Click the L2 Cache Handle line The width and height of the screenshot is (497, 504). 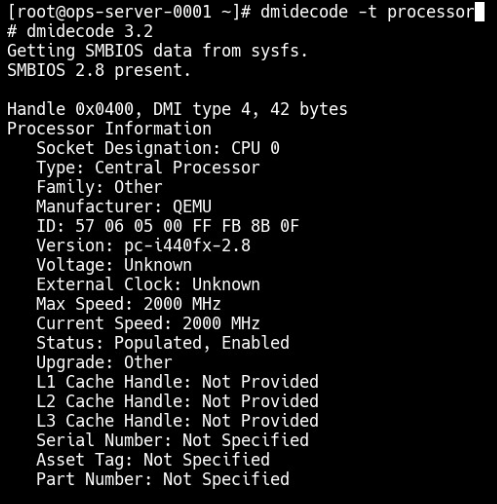coord(178,401)
